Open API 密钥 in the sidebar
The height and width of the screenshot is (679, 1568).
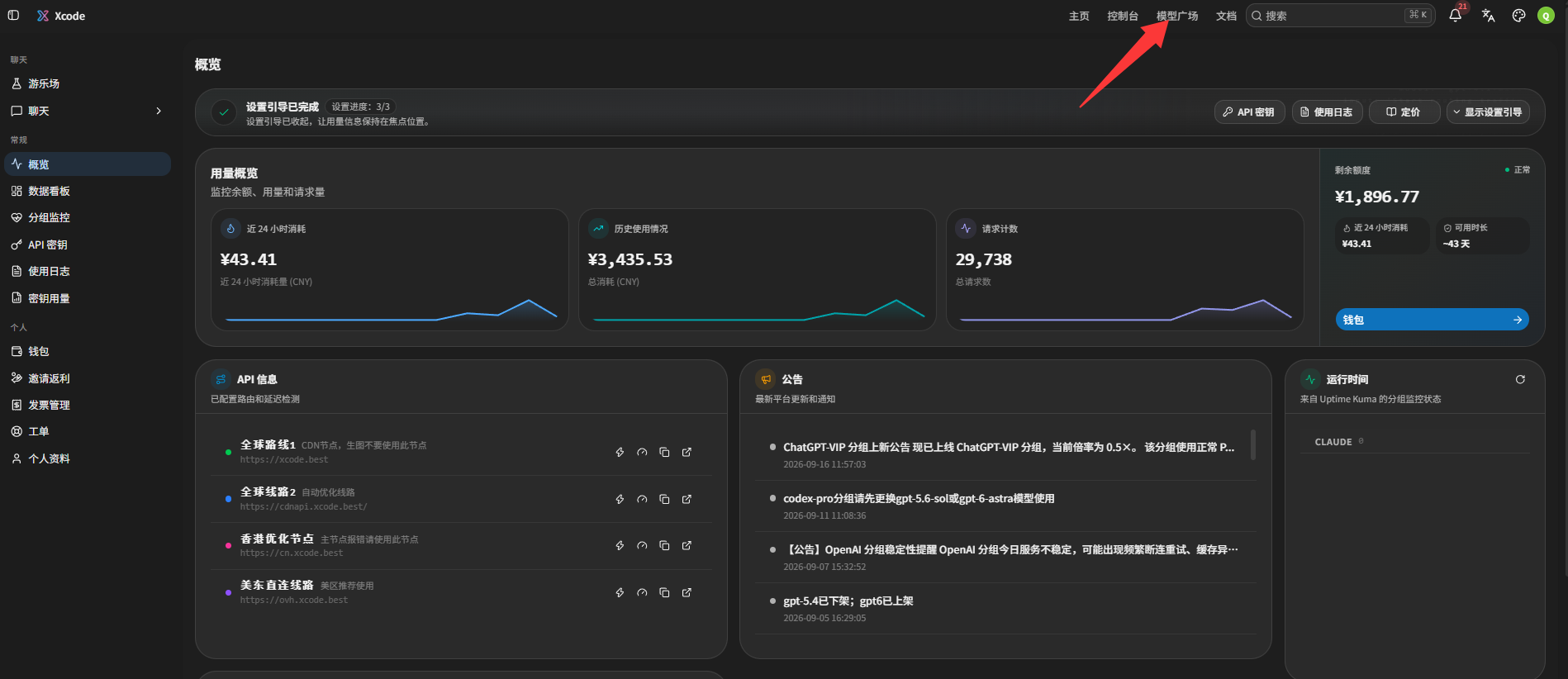click(88, 245)
